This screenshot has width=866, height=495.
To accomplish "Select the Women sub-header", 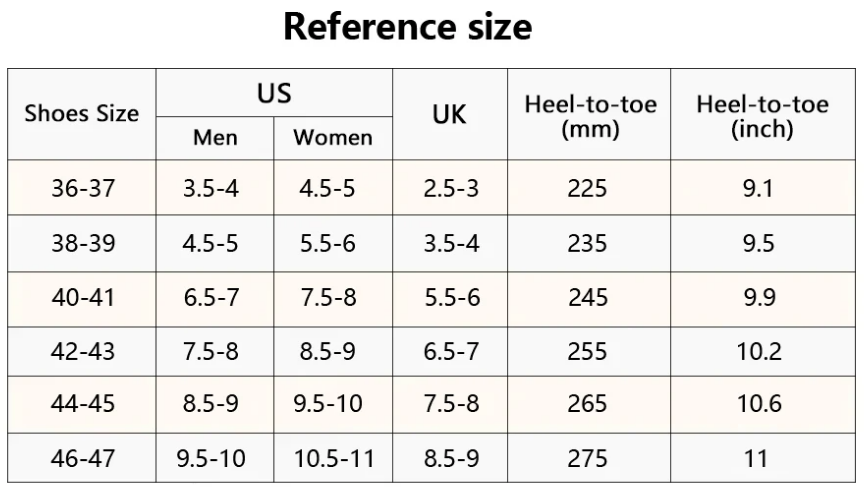I will [333, 138].
